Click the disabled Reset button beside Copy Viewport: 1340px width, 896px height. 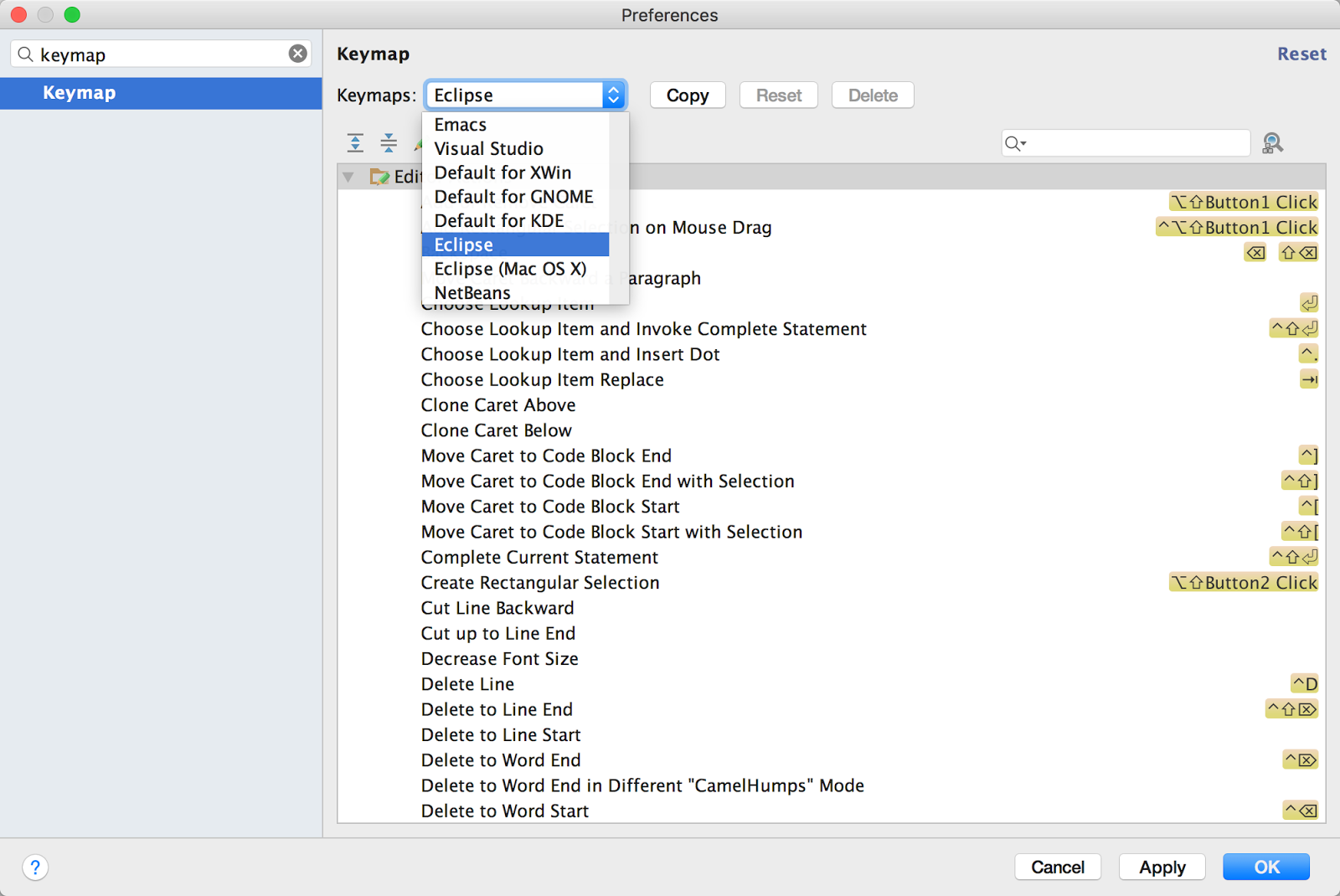pyautogui.click(x=779, y=95)
